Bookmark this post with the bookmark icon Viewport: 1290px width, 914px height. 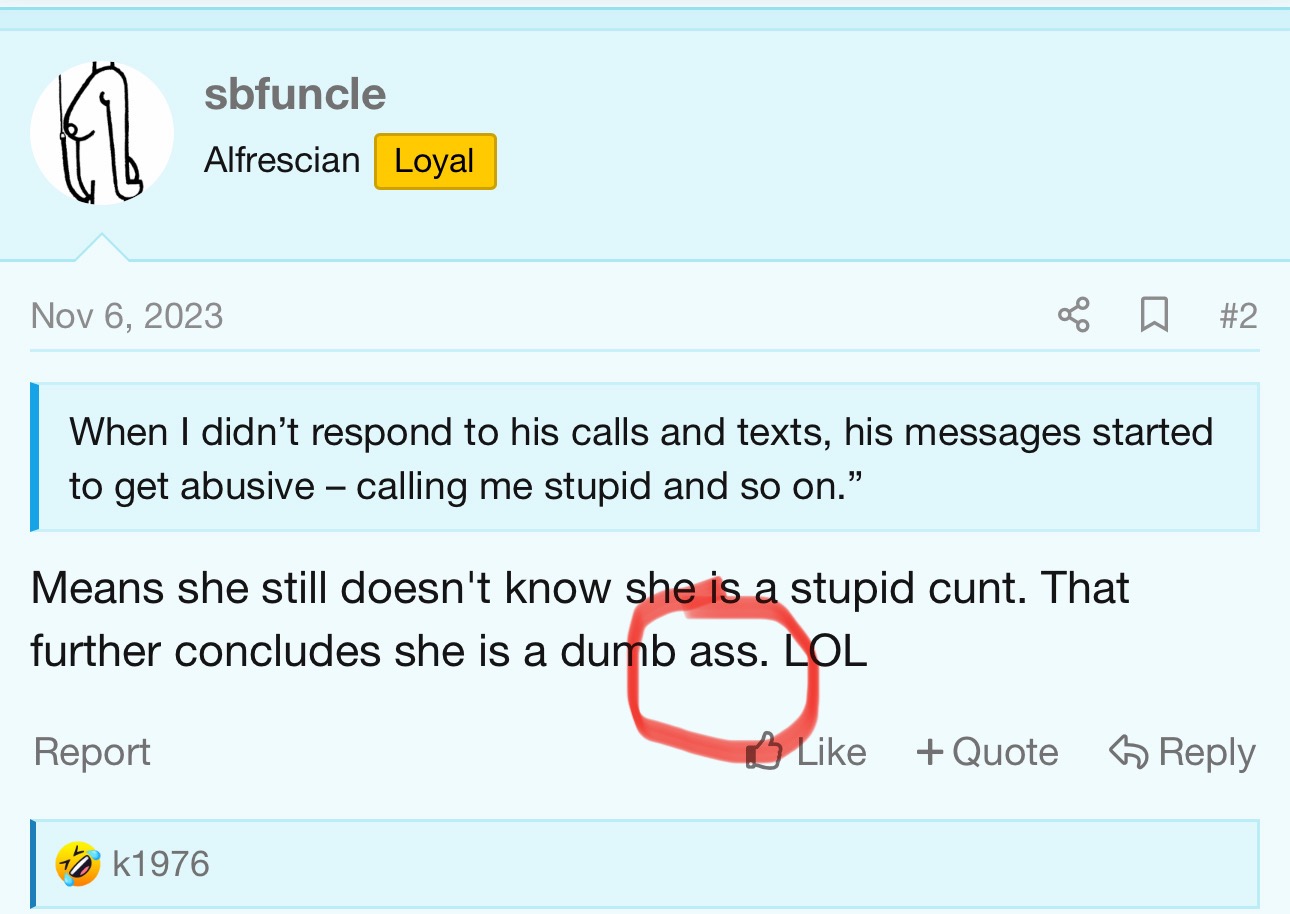tap(1154, 316)
